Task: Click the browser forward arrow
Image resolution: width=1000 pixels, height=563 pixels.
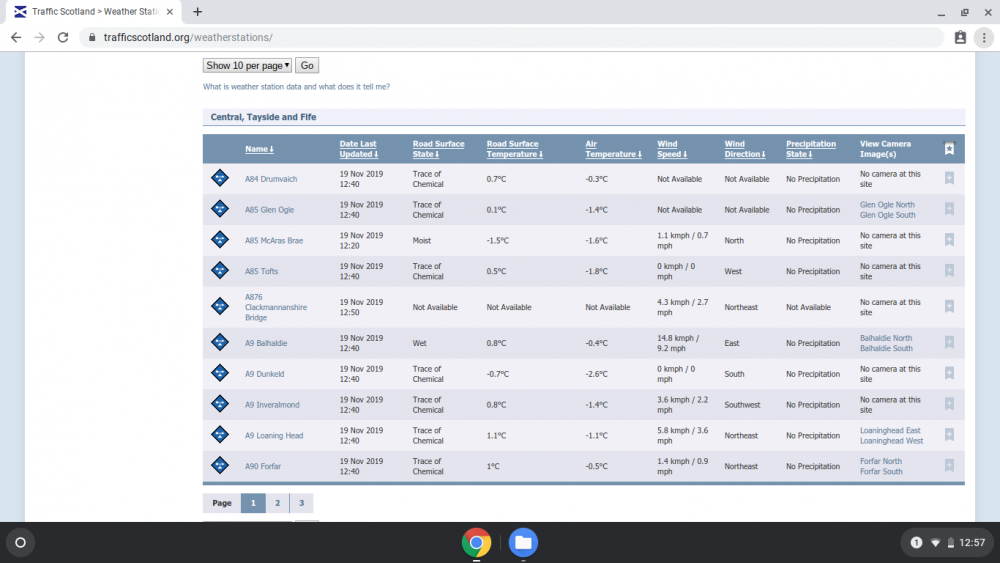Action: point(40,38)
